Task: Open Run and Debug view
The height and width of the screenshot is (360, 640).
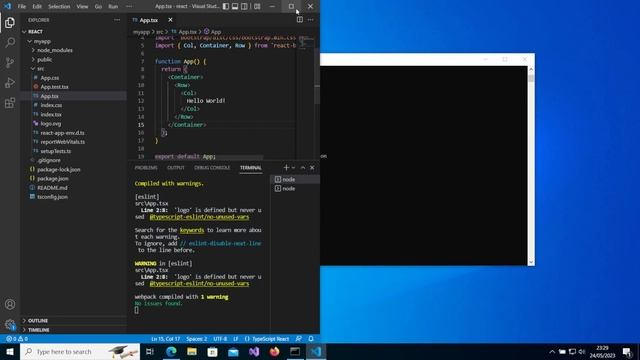Action: (x=10, y=82)
